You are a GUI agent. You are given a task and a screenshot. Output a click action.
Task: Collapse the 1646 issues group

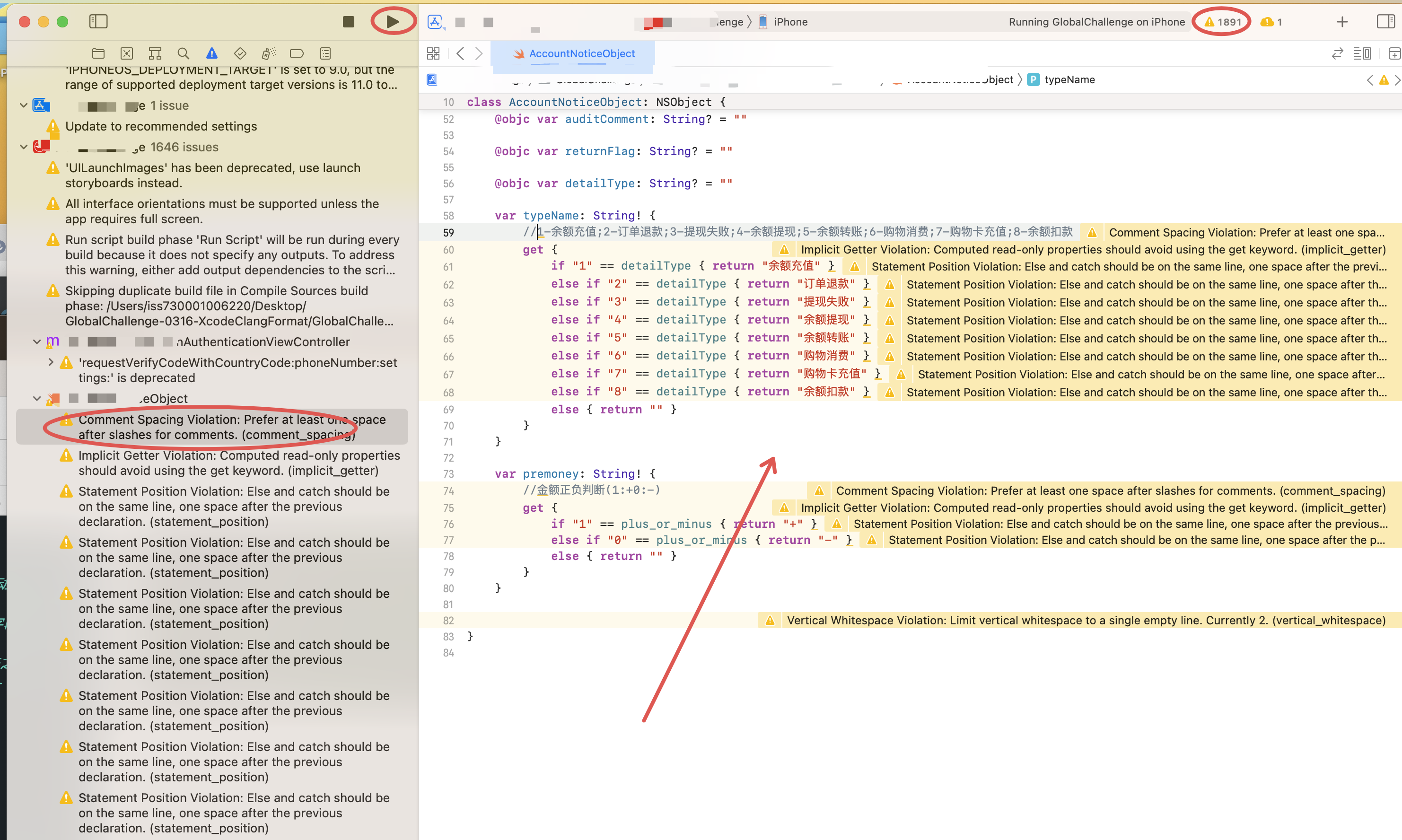tap(23, 147)
